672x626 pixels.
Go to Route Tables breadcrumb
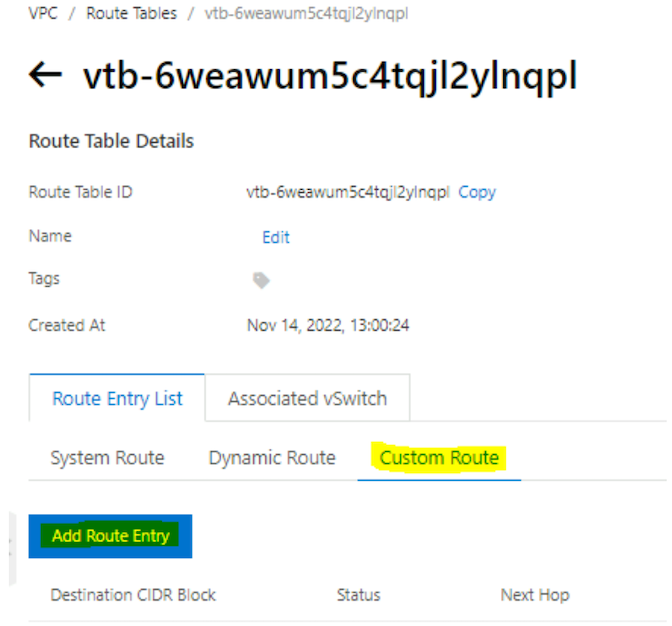coord(131,14)
